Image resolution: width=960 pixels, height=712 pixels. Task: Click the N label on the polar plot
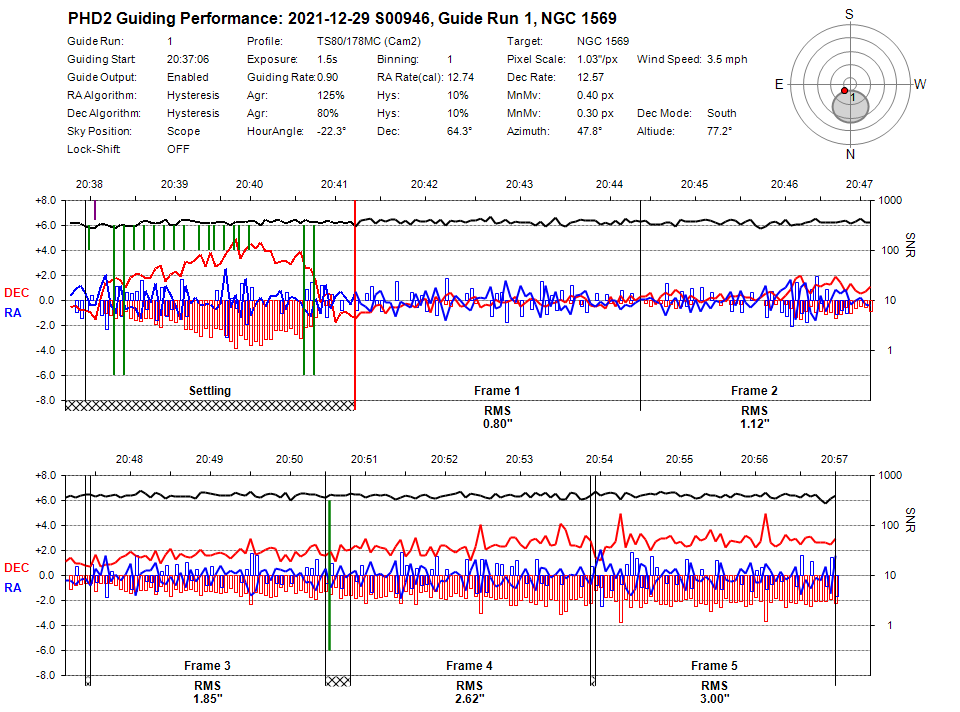tap(850, 154)
